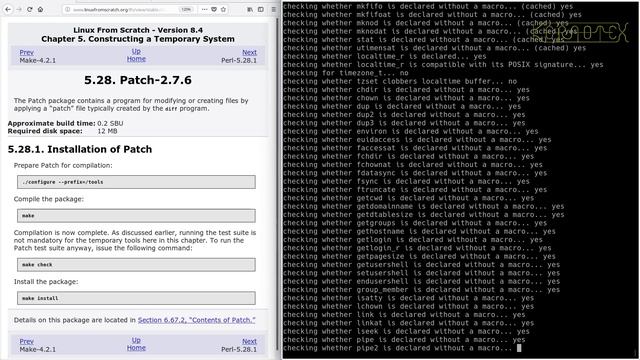The image size is (640, 360).
Task: Click terminal line checking for timezone_t
Action: 346,73
